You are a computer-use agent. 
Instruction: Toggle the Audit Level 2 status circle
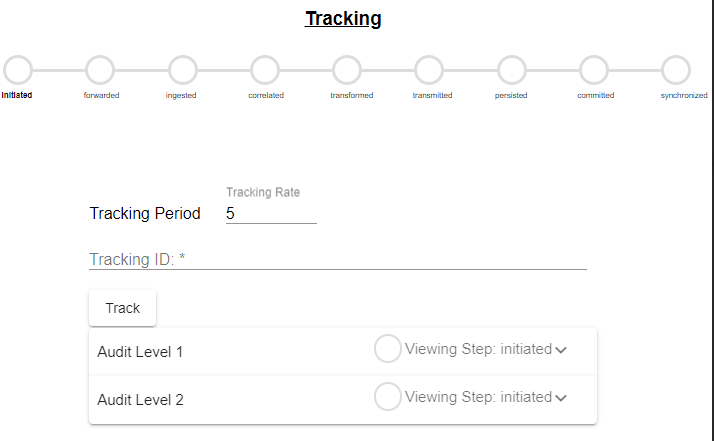388,397
